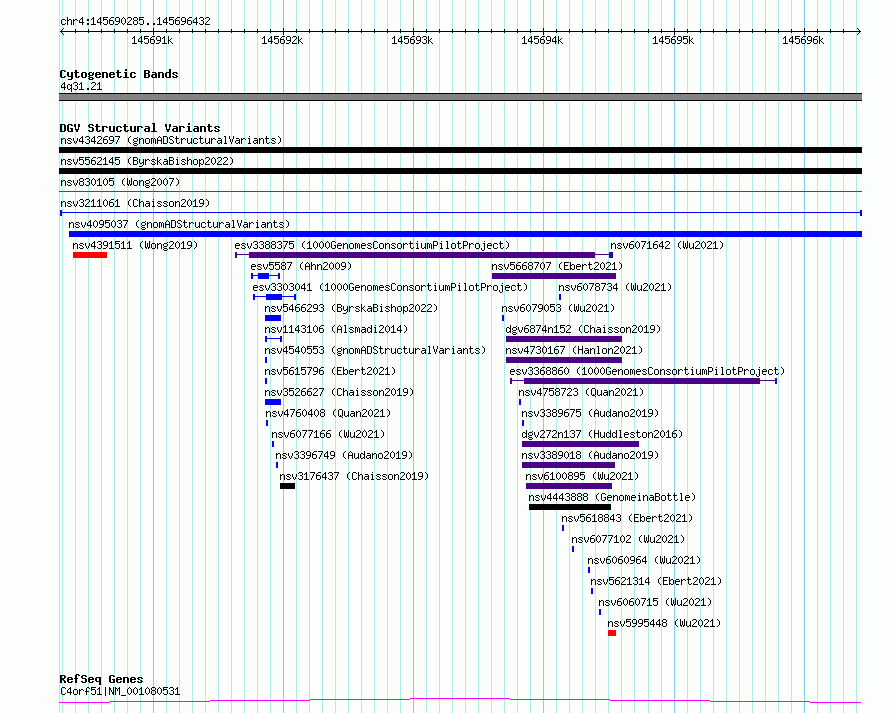Image resolution: width=890 pixels, height=713 pixels.
Task: Click nsv5668707 (Ebert2021) label
Action: pos(557,266)
